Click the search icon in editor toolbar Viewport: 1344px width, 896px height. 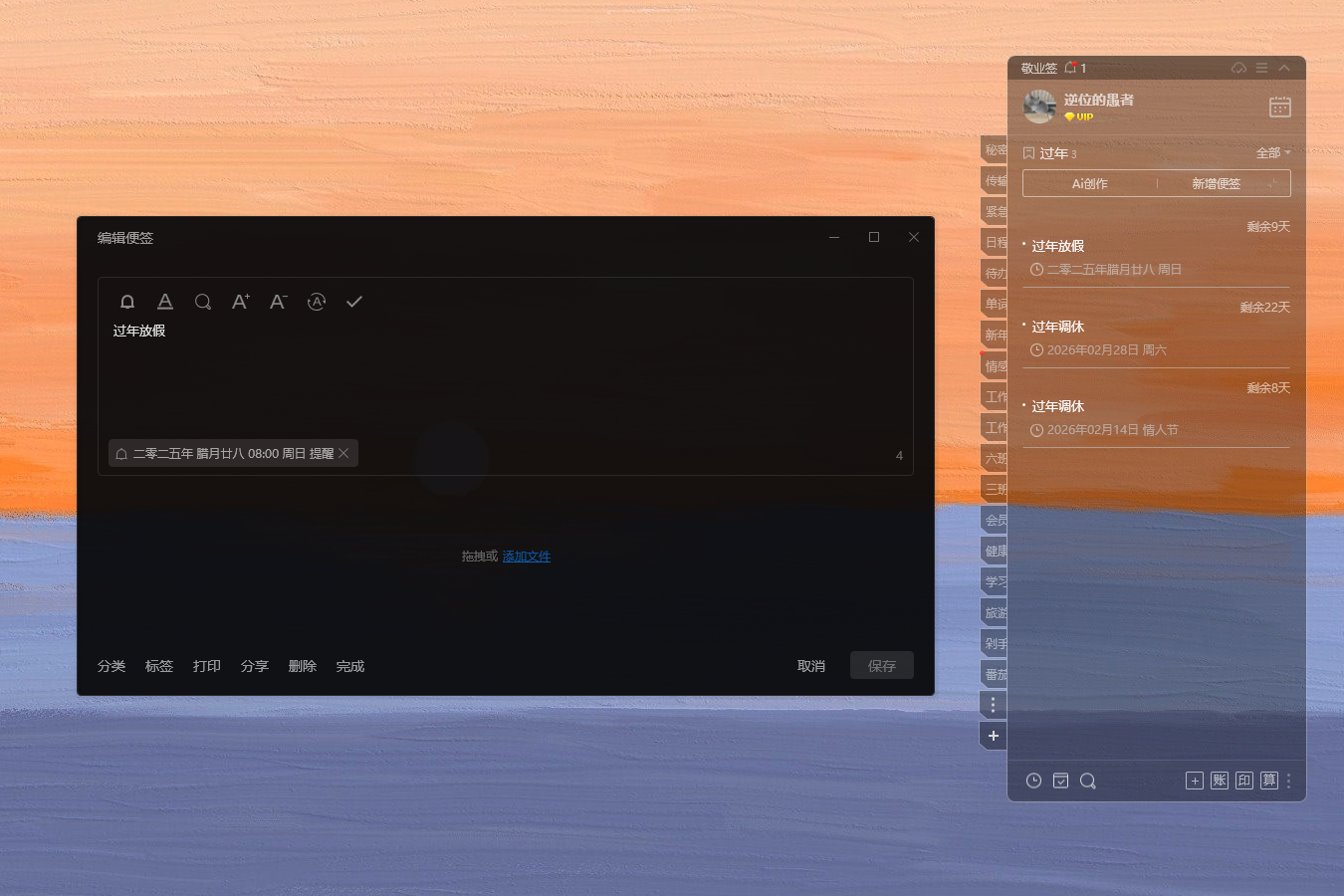[203, 302]
